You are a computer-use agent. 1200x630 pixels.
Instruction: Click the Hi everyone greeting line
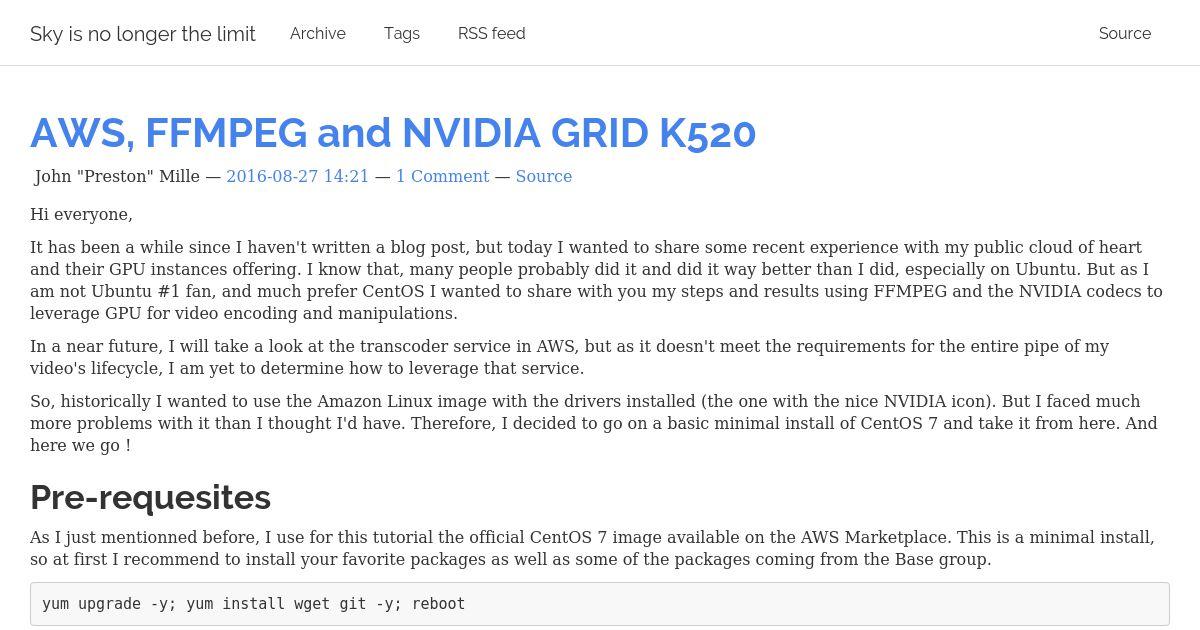point(81,214)
